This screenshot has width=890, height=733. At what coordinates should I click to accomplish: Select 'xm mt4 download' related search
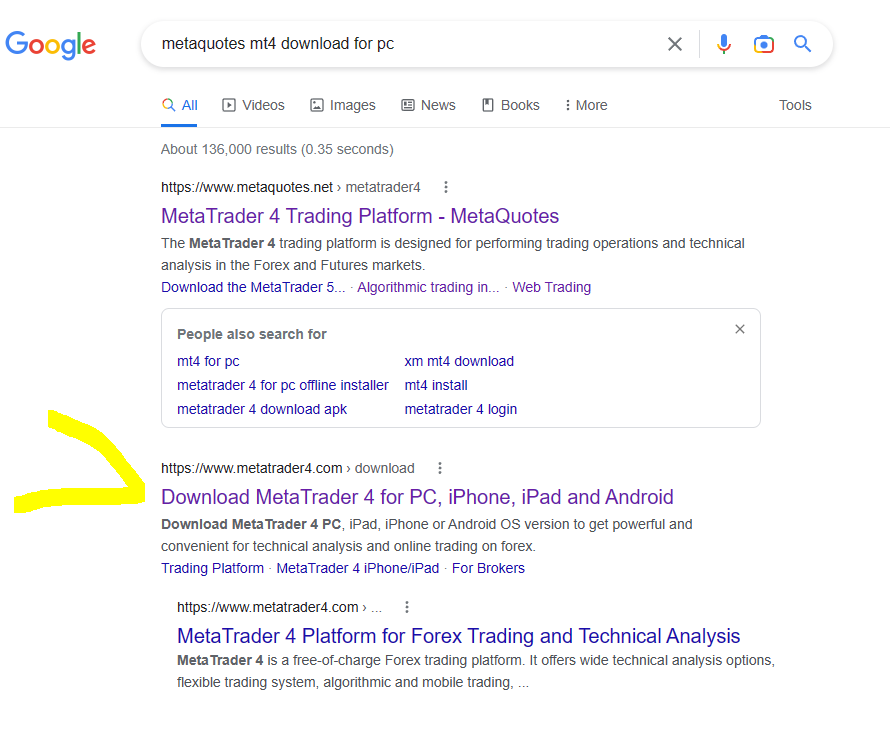(x=459, y=361)
